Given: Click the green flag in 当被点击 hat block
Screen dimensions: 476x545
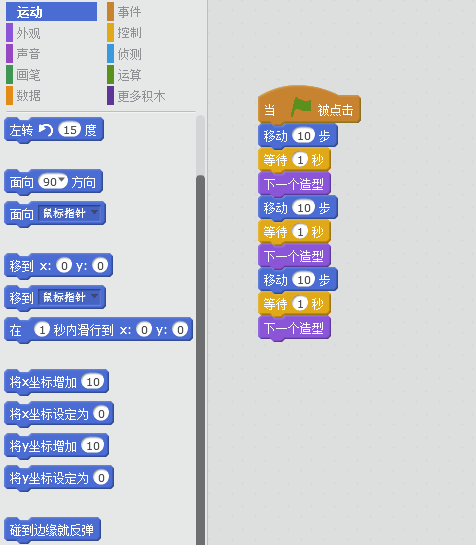Looking at the screenshot, I should 301,107.
